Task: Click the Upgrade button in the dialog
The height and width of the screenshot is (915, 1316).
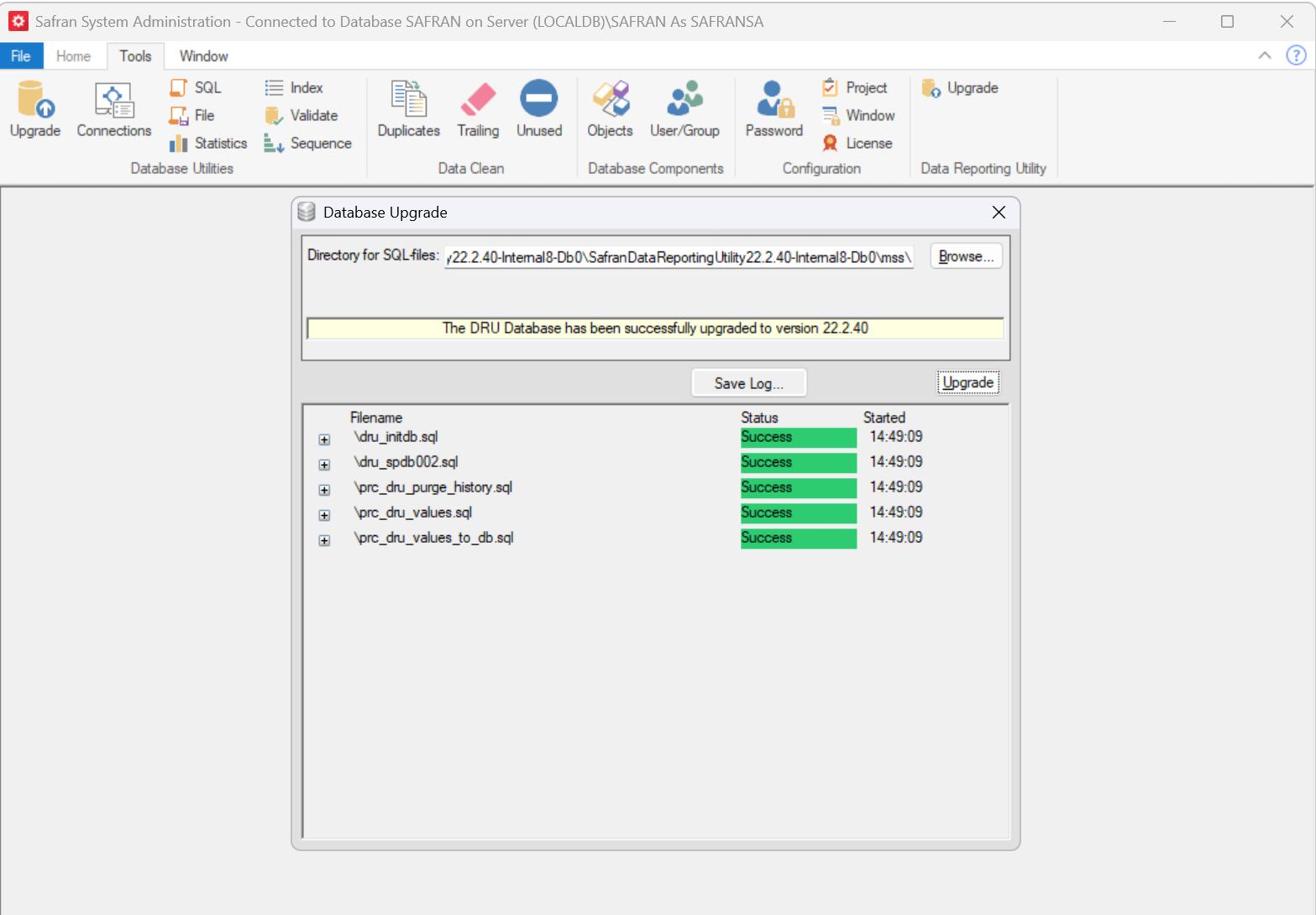Action: [x=967, y=382]
